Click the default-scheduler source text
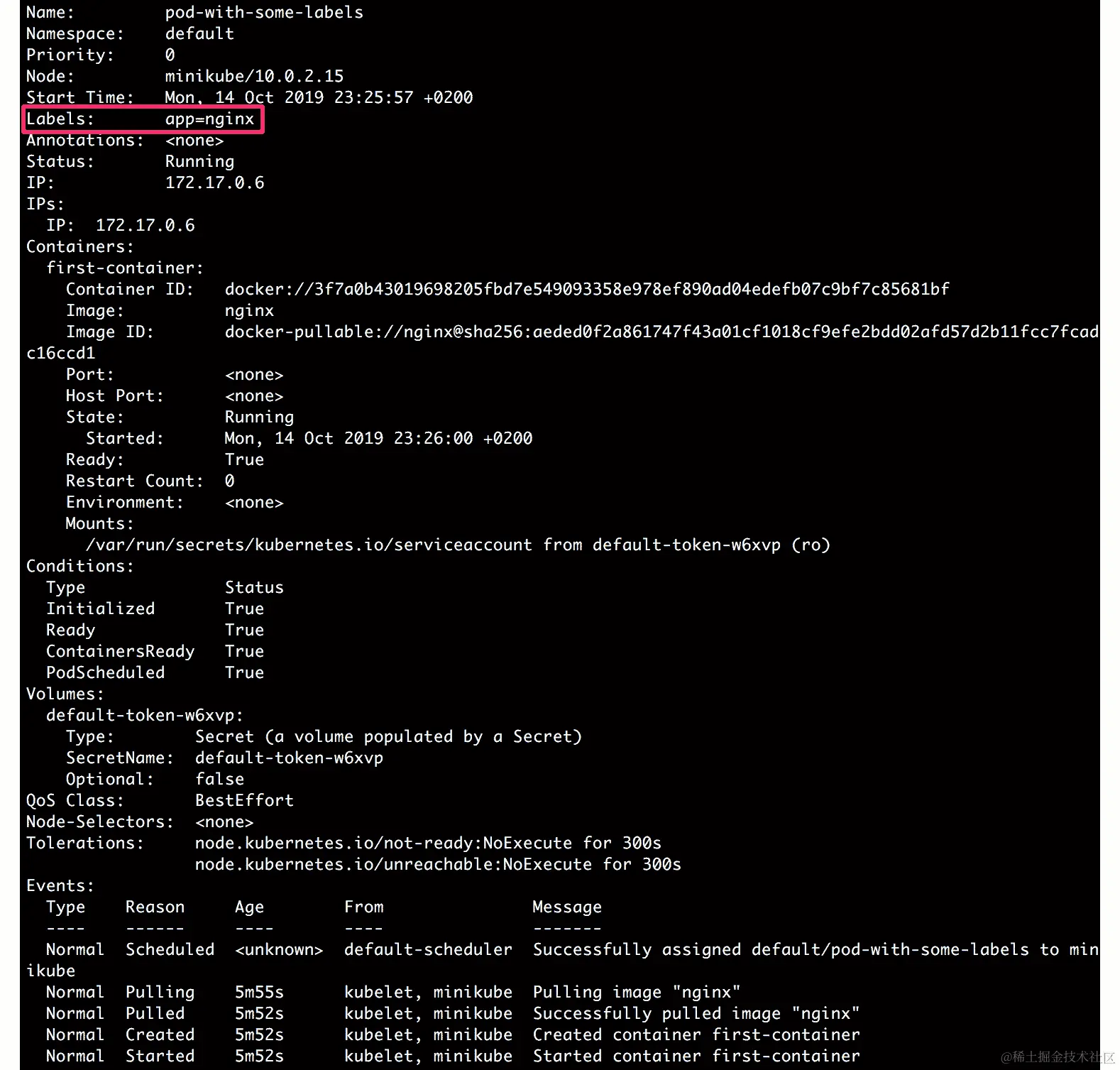 pyautogui.click(x=428, y=949)
